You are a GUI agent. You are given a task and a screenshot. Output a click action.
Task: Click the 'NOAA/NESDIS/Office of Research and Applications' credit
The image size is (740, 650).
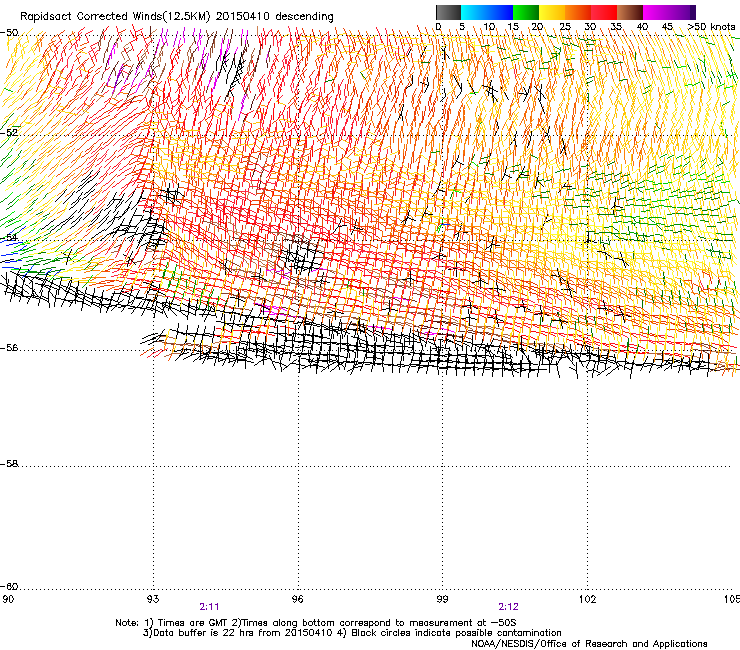click(589, 644)
